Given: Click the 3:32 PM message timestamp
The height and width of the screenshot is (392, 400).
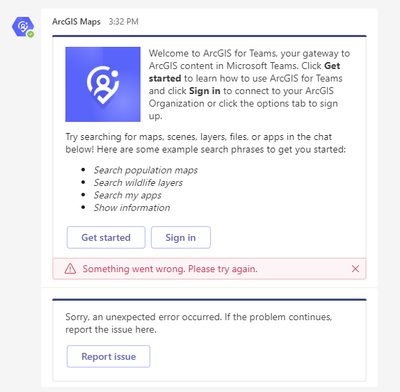Looking at the screenshot, I should click(x=124, y=22).
